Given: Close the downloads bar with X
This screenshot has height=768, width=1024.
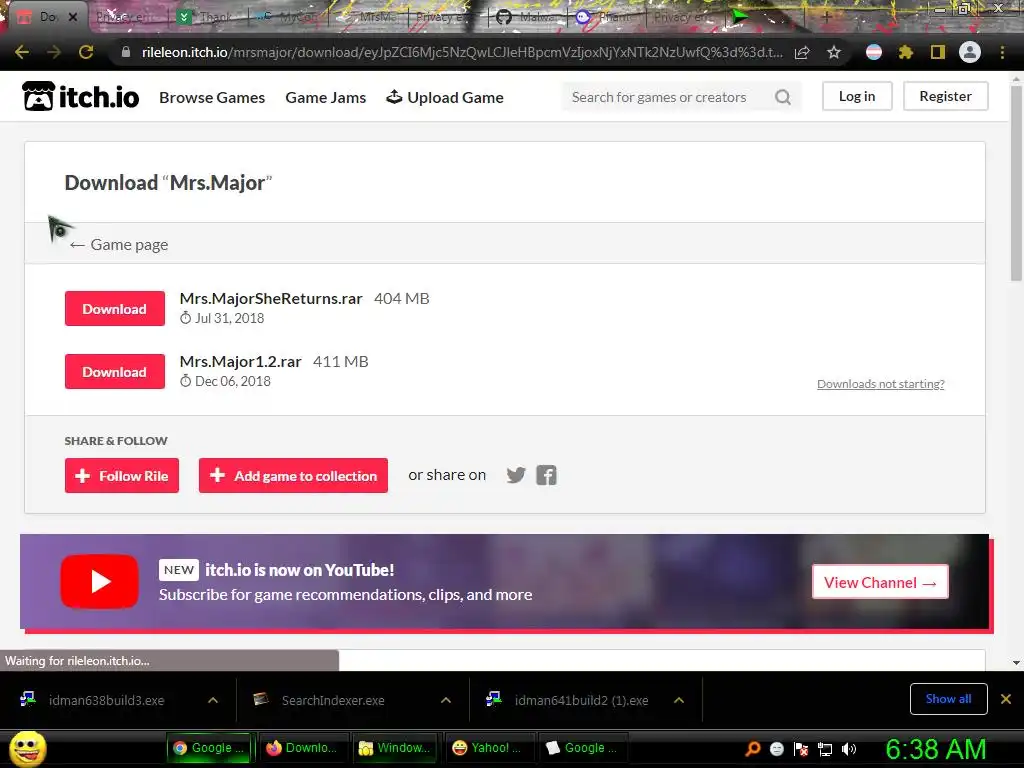Looking at the screenshot, I should click(1006, 699).
